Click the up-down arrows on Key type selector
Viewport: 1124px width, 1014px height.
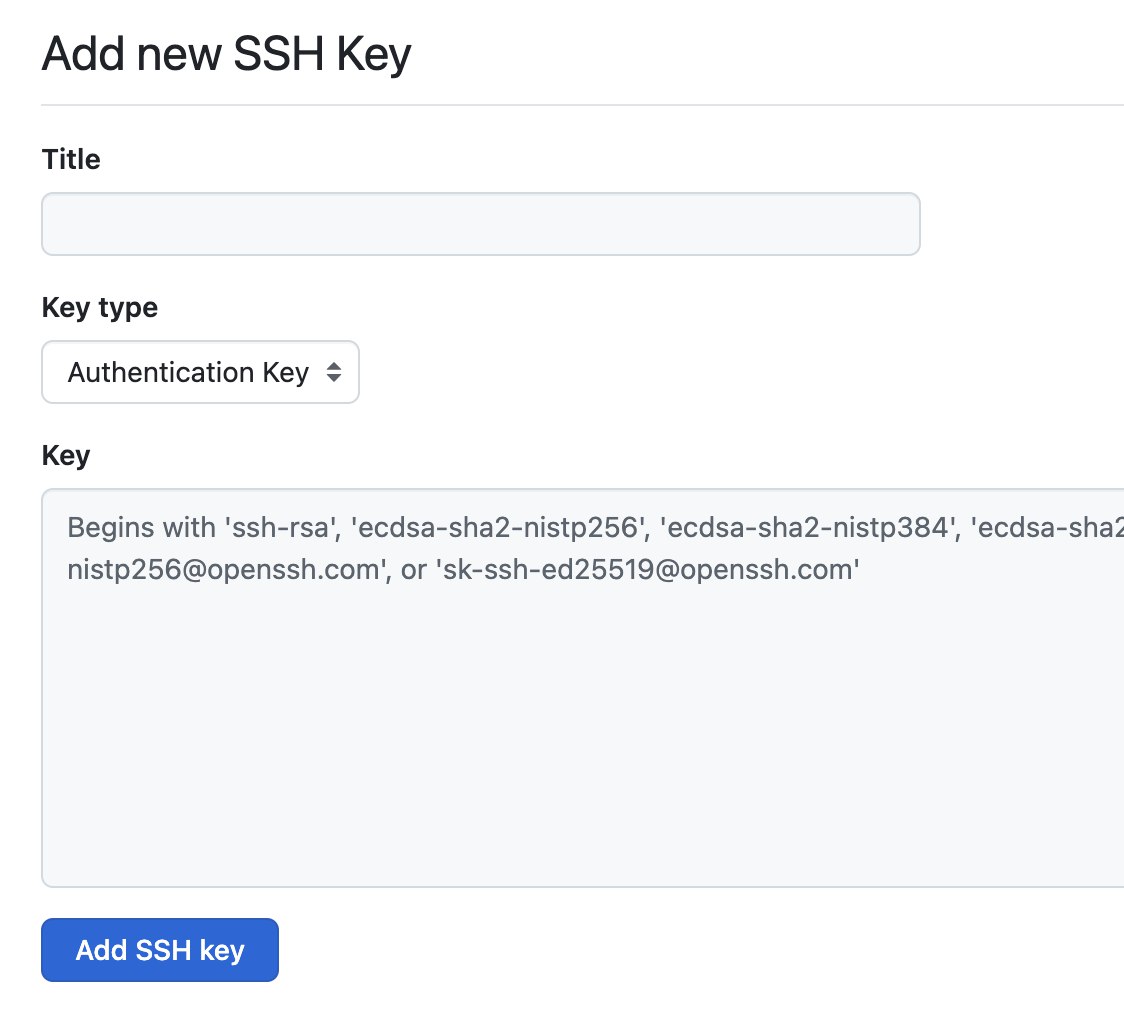[x=334, y=373]
